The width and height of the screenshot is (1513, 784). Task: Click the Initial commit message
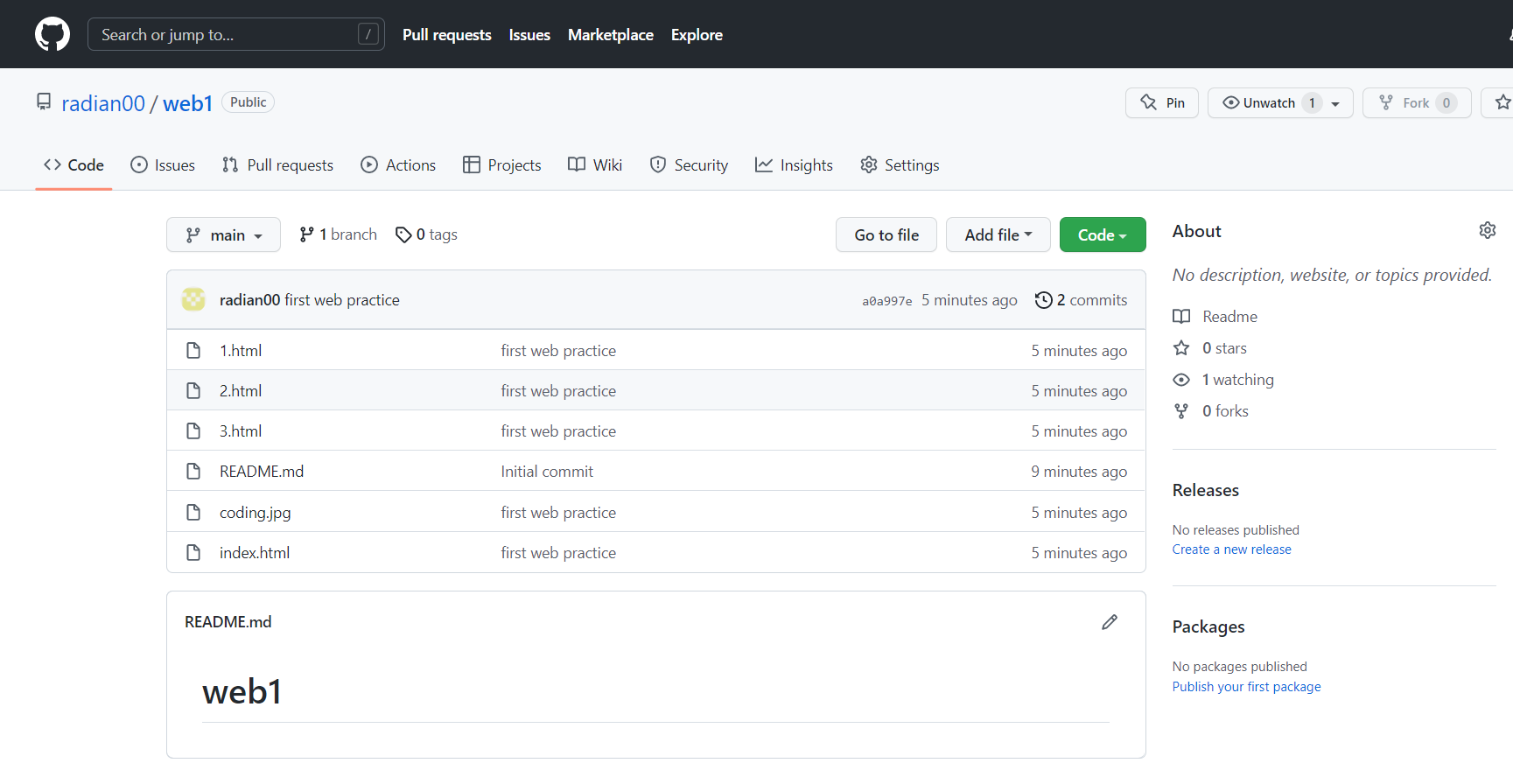pos(547,471)
